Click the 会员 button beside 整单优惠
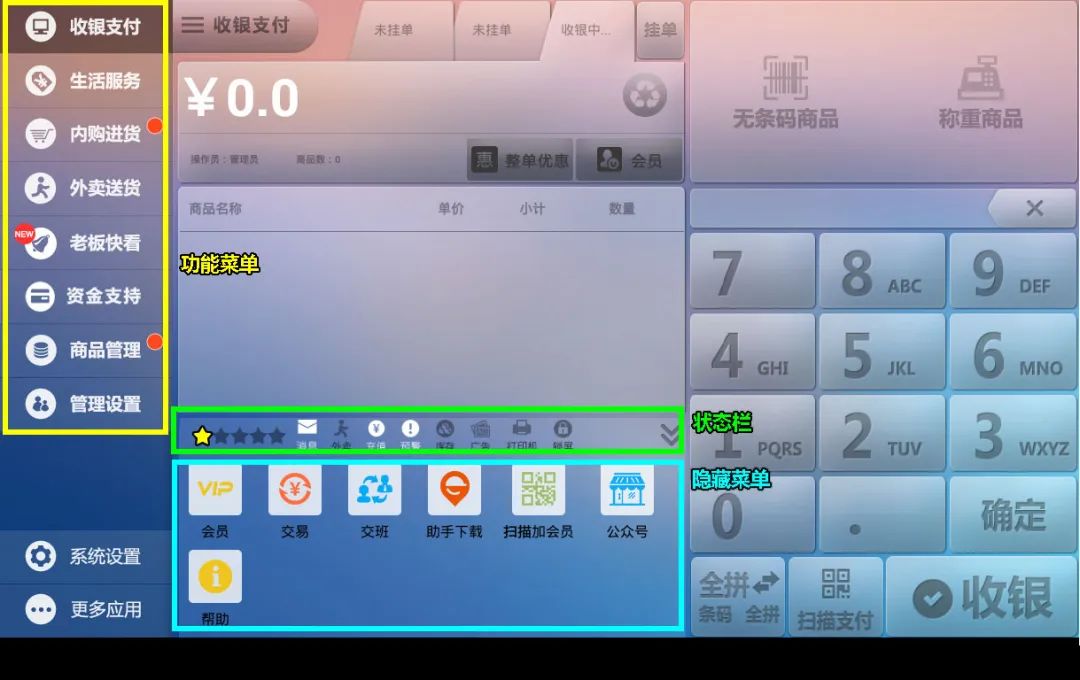The image size is (1080, 680). (629, 160)
